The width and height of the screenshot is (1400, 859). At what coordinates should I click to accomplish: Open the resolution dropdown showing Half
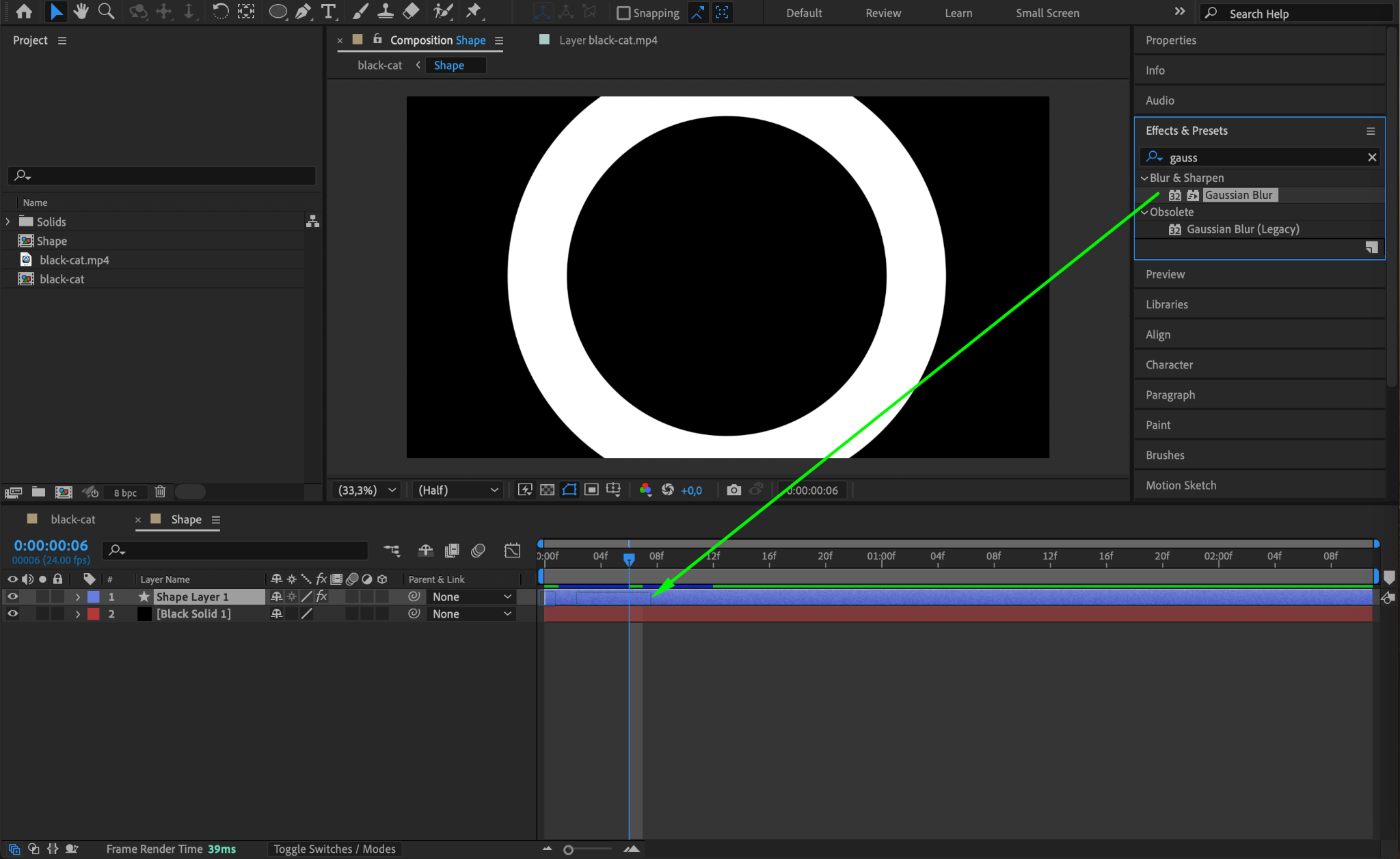[x=457, y=490]
